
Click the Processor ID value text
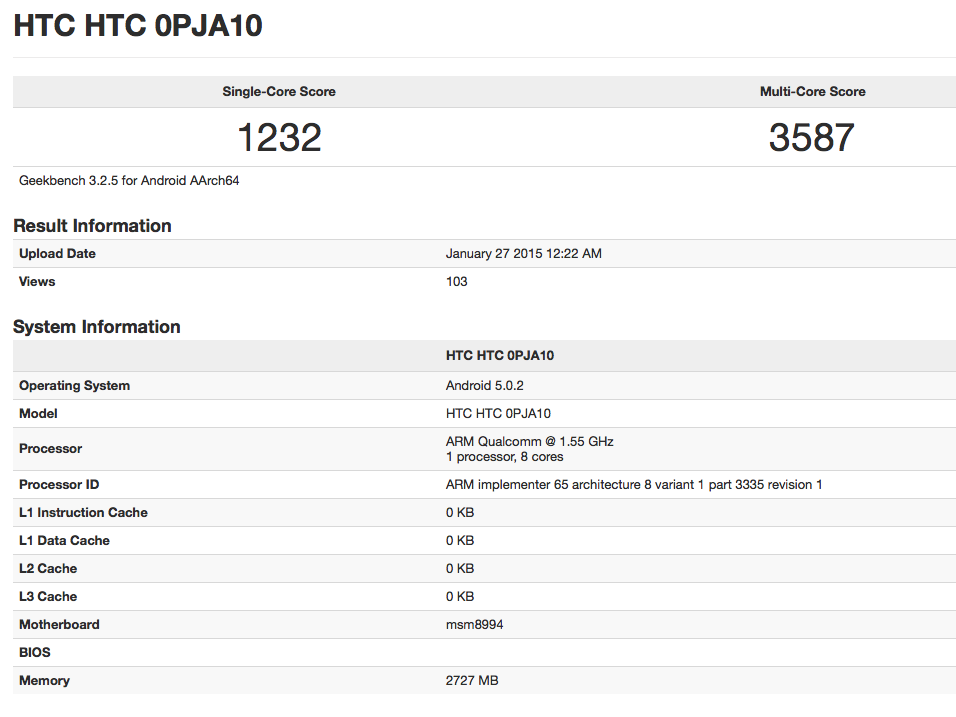634,485
